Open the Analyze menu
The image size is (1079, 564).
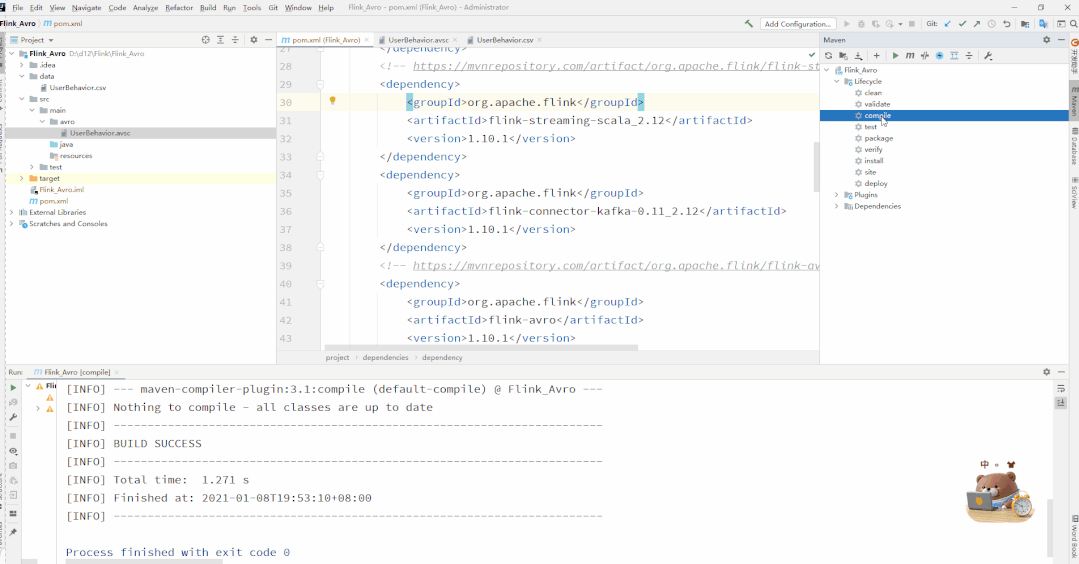[x=145, y=8]
